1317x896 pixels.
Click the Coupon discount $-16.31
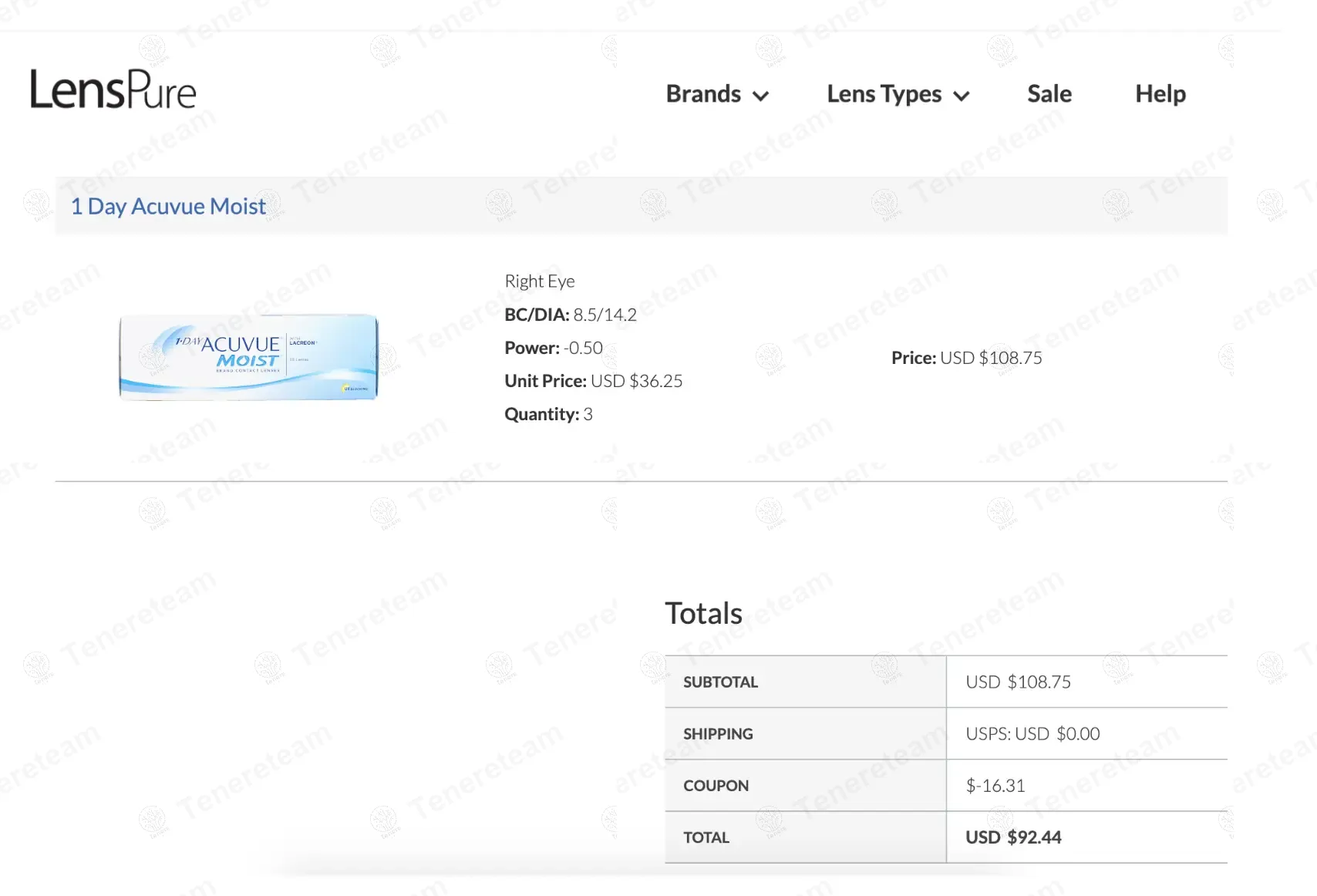click(995, 786)
